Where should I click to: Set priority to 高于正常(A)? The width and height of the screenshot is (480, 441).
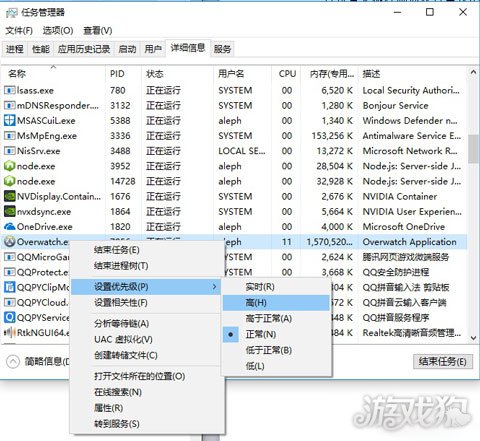[276, 319]
